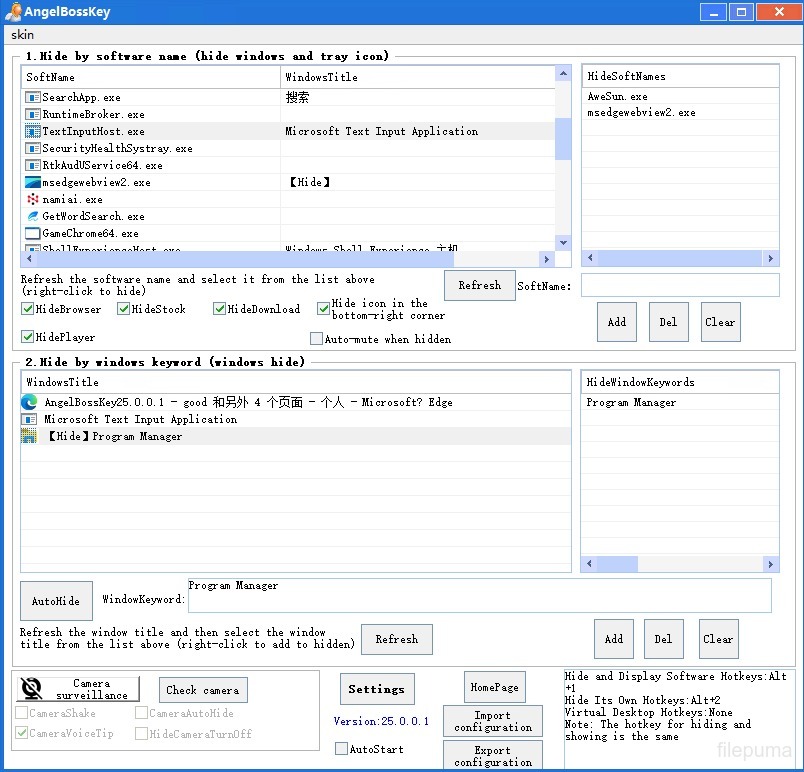This screenshot has height=772, width=804.
Task: Toggle the HideBrowser checkbox
Action: 27,309
